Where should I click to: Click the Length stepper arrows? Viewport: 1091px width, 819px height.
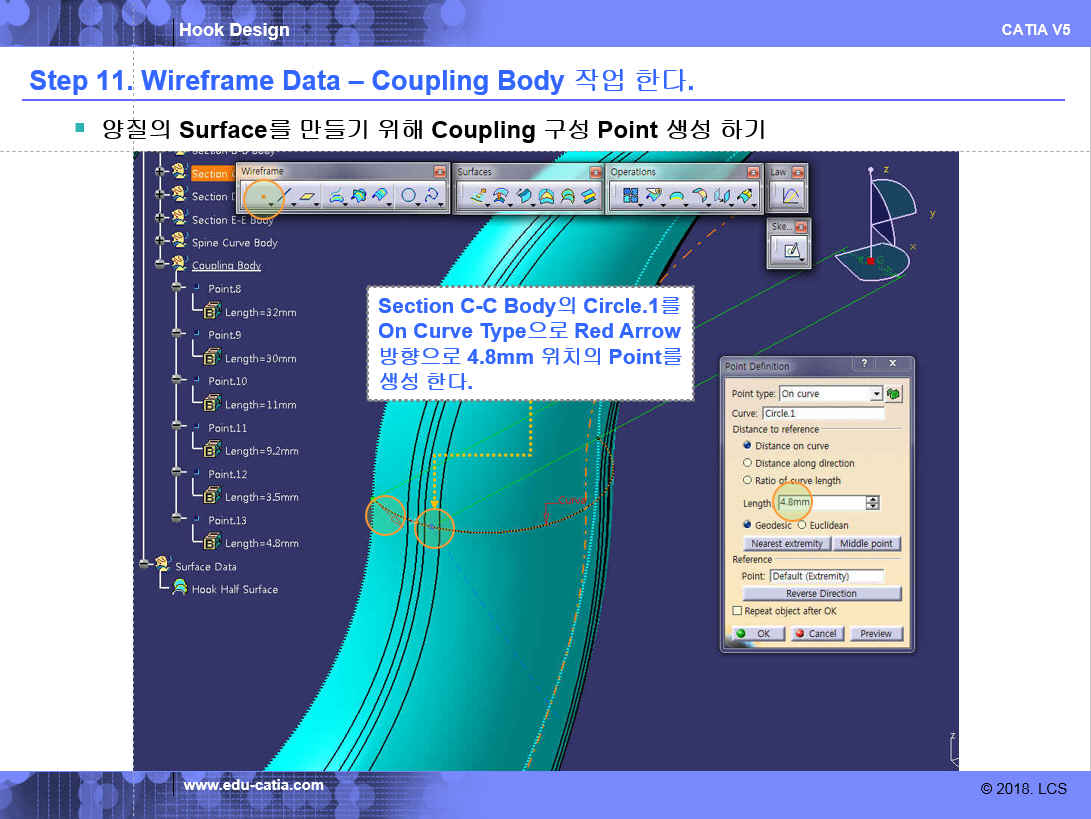(x=873, y=503)
